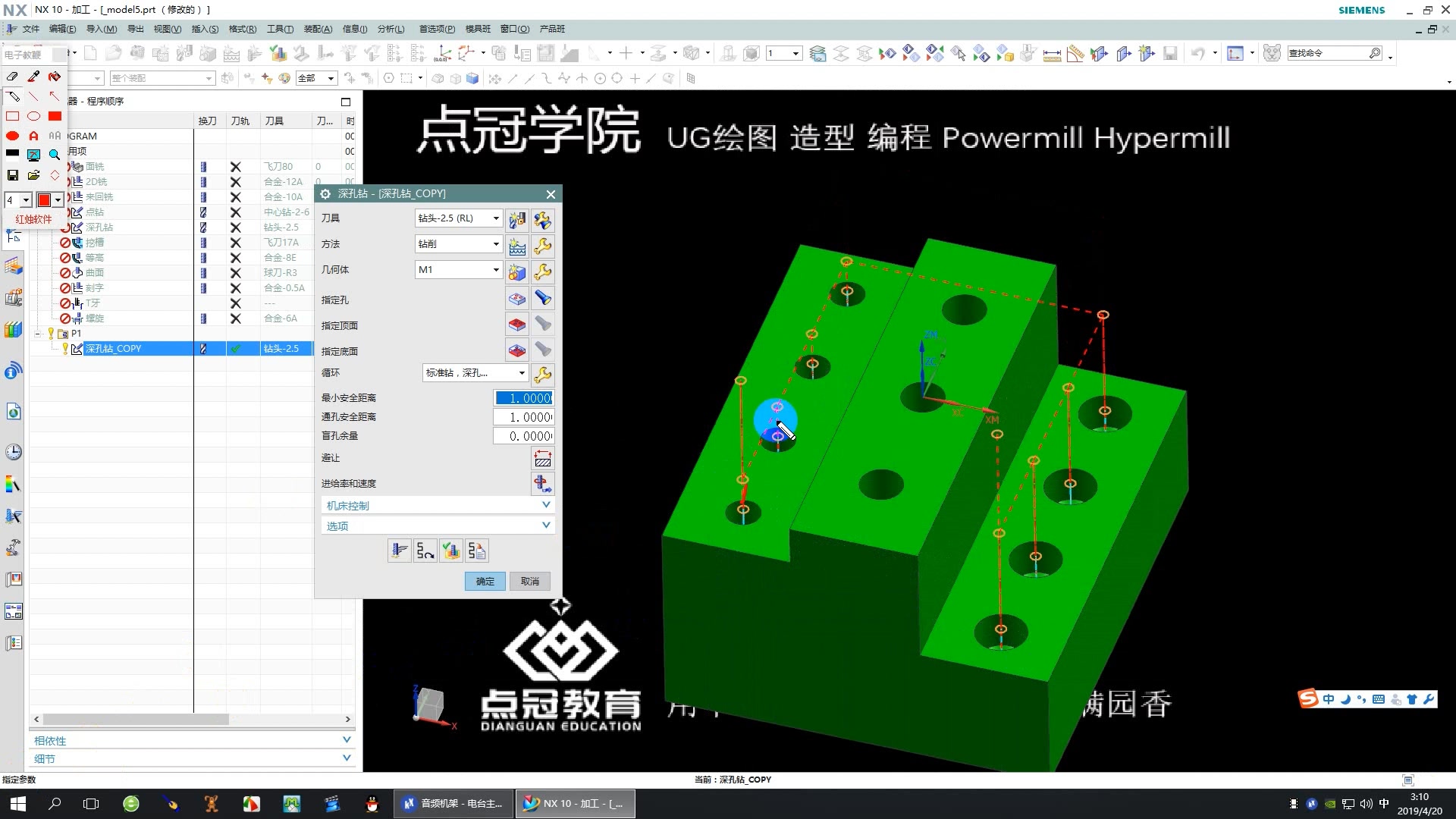1456x819 pixels.
Task: Click the generate toolpath icon at dialog bottom
Action: pos(399,551)
